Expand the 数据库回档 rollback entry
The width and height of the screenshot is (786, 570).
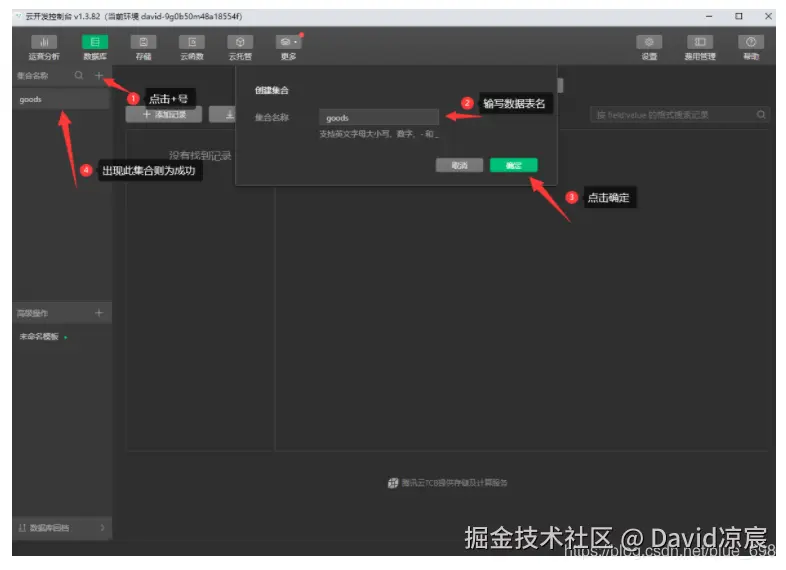pyautogui.click(x=62, y=527)
